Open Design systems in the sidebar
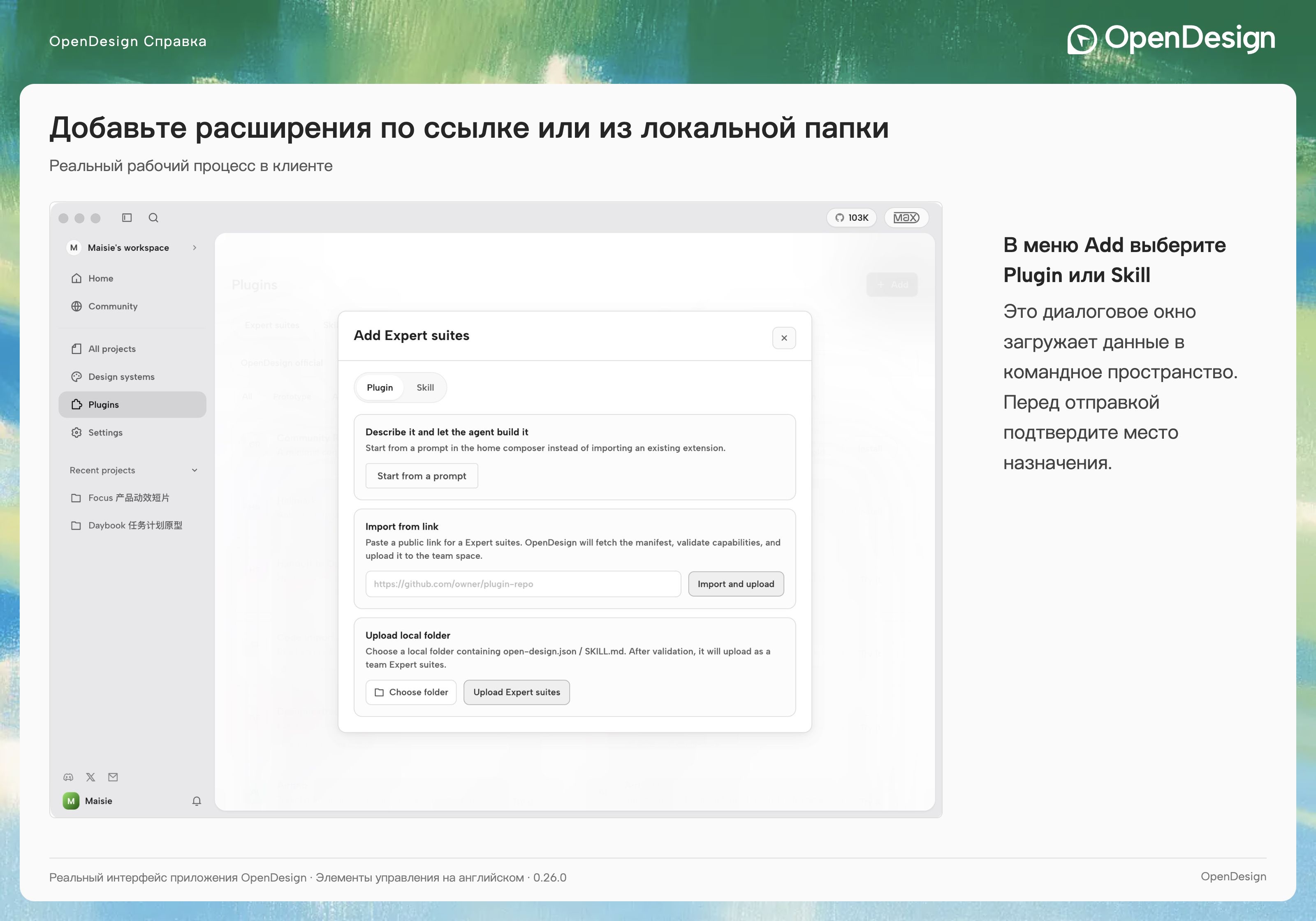The image size is (1316, 921). pos(132,377)
